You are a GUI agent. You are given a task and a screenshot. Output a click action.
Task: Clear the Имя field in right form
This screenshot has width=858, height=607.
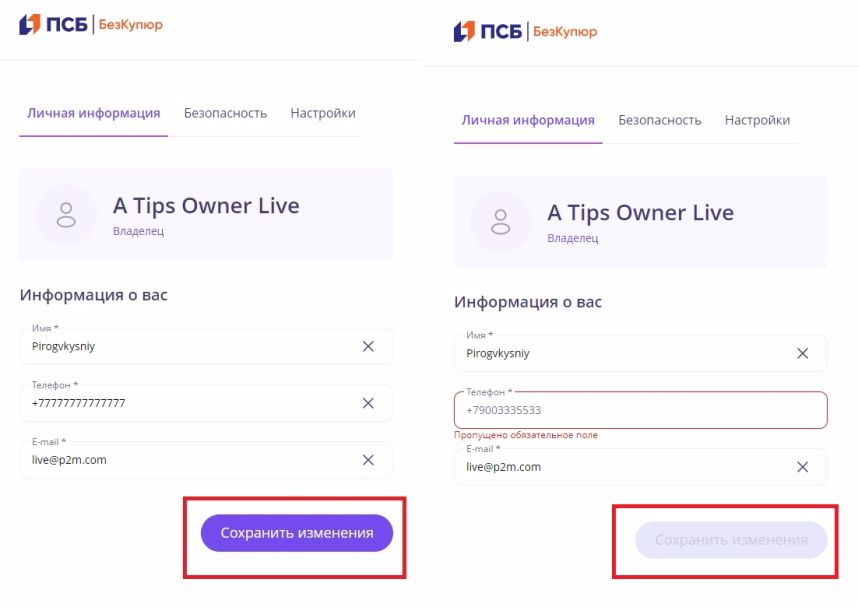(x=803, y=354)
